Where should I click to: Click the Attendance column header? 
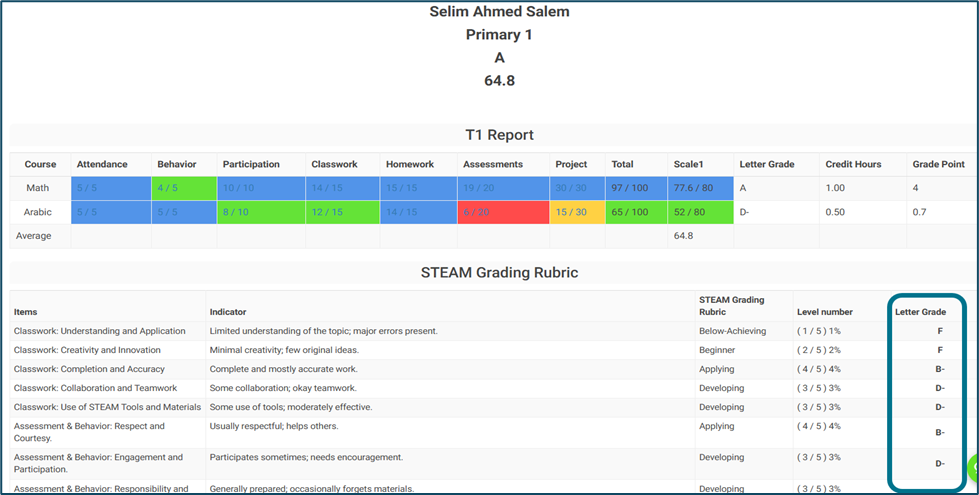102,164
